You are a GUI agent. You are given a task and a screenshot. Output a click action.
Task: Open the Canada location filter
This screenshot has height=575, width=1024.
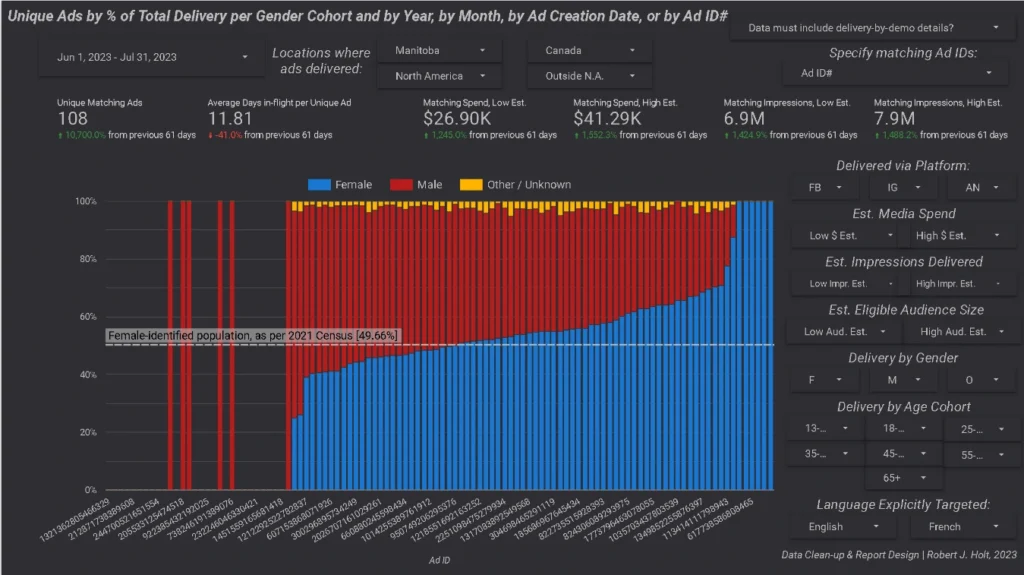[x=589, y=49]
